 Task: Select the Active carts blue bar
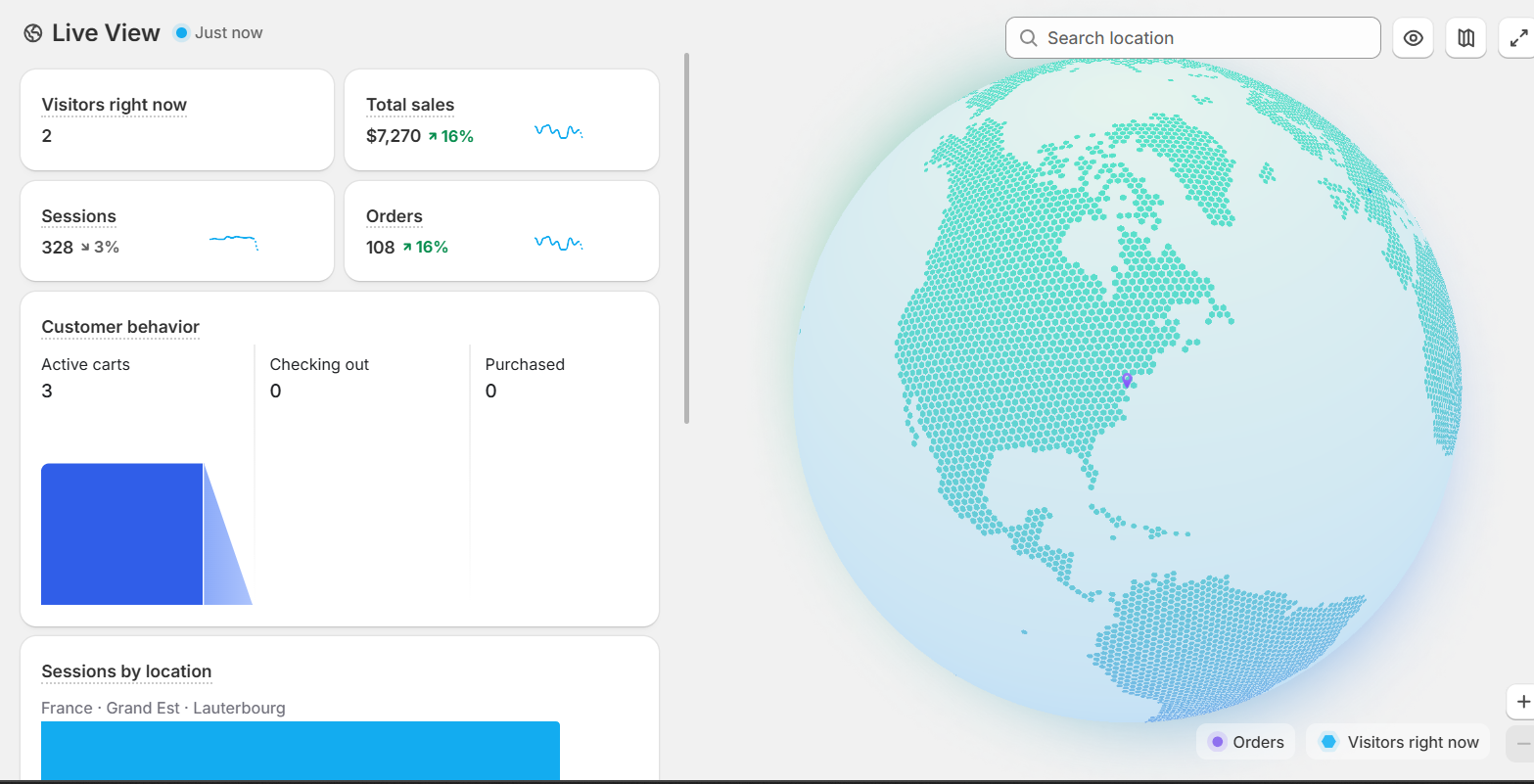pos(121,534)
